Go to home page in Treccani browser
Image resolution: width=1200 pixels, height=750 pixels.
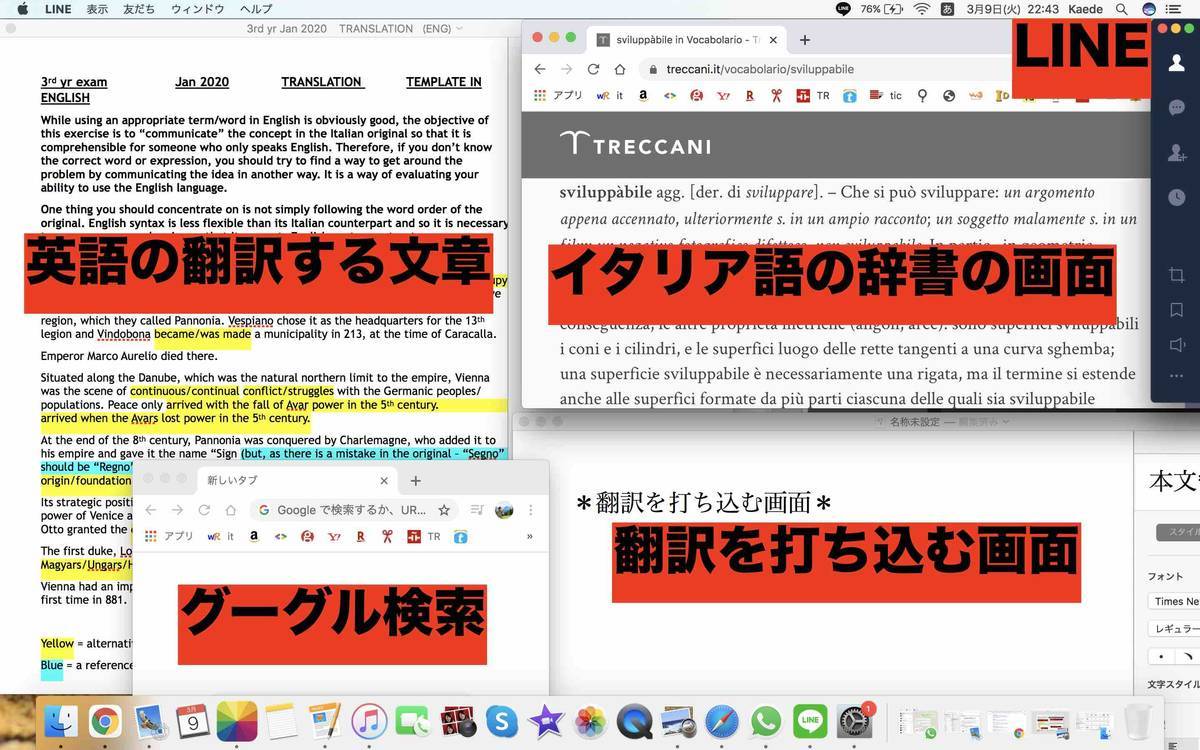tap(620, 69)
